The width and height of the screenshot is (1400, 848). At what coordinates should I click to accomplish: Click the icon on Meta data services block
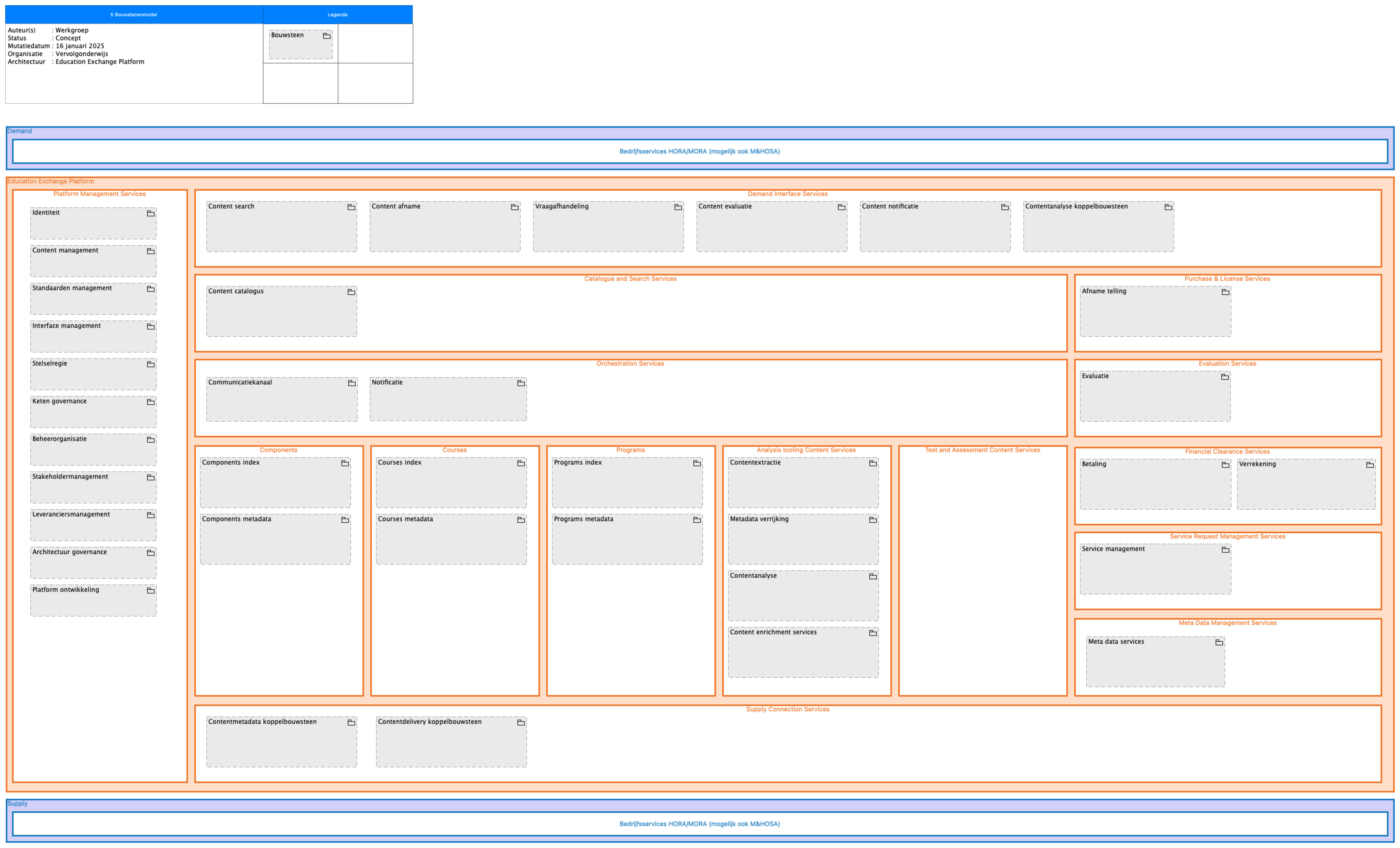(1219, 643)
